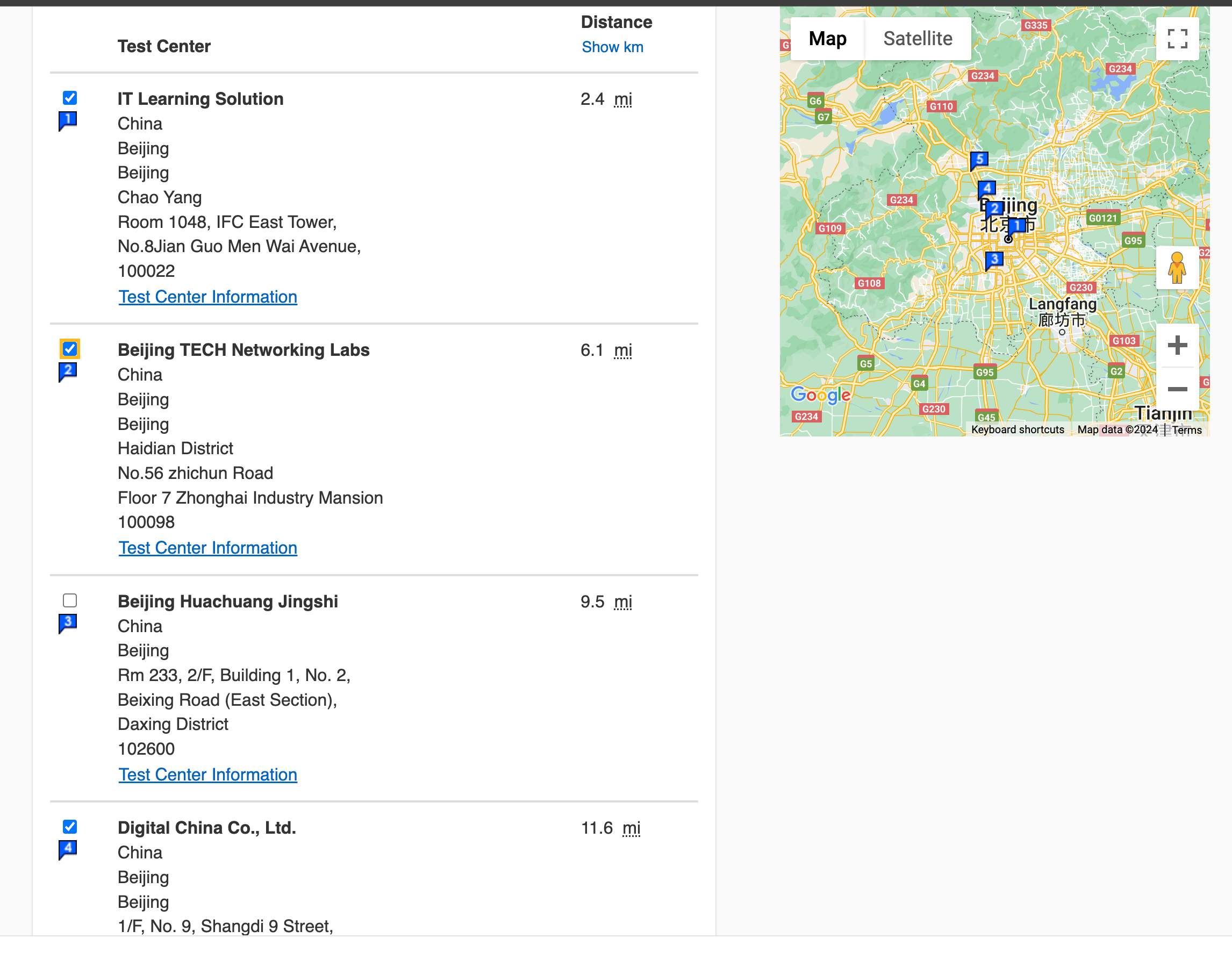Viewport: 1232px width, 960px height.
Task: Uncheck Beijing TECH Networking Labs checkbox
Action: point(70,349)
